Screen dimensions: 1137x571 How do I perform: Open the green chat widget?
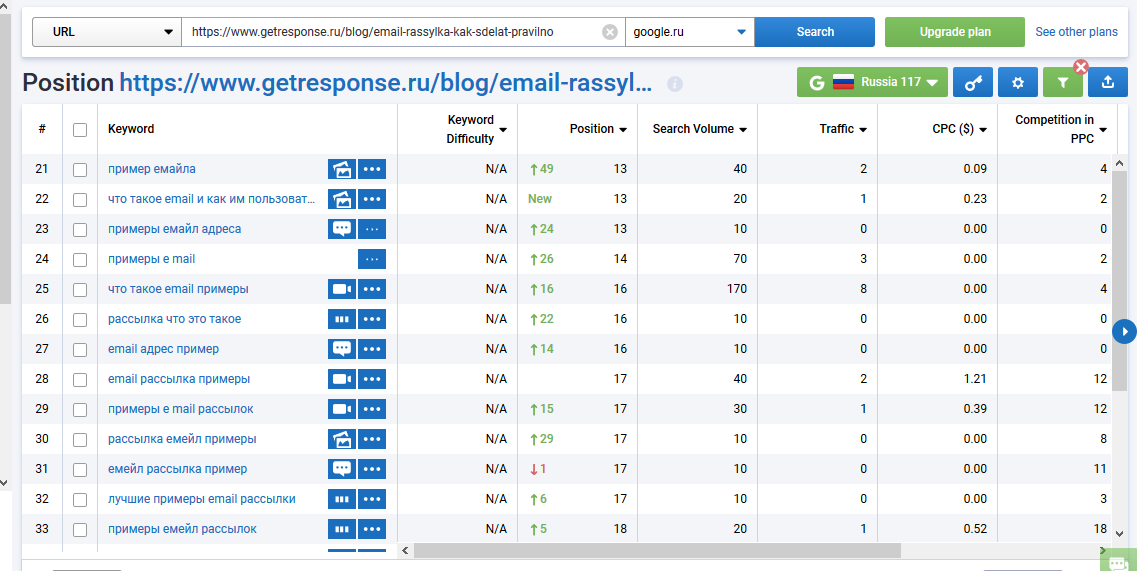[x=1120, y=562]
